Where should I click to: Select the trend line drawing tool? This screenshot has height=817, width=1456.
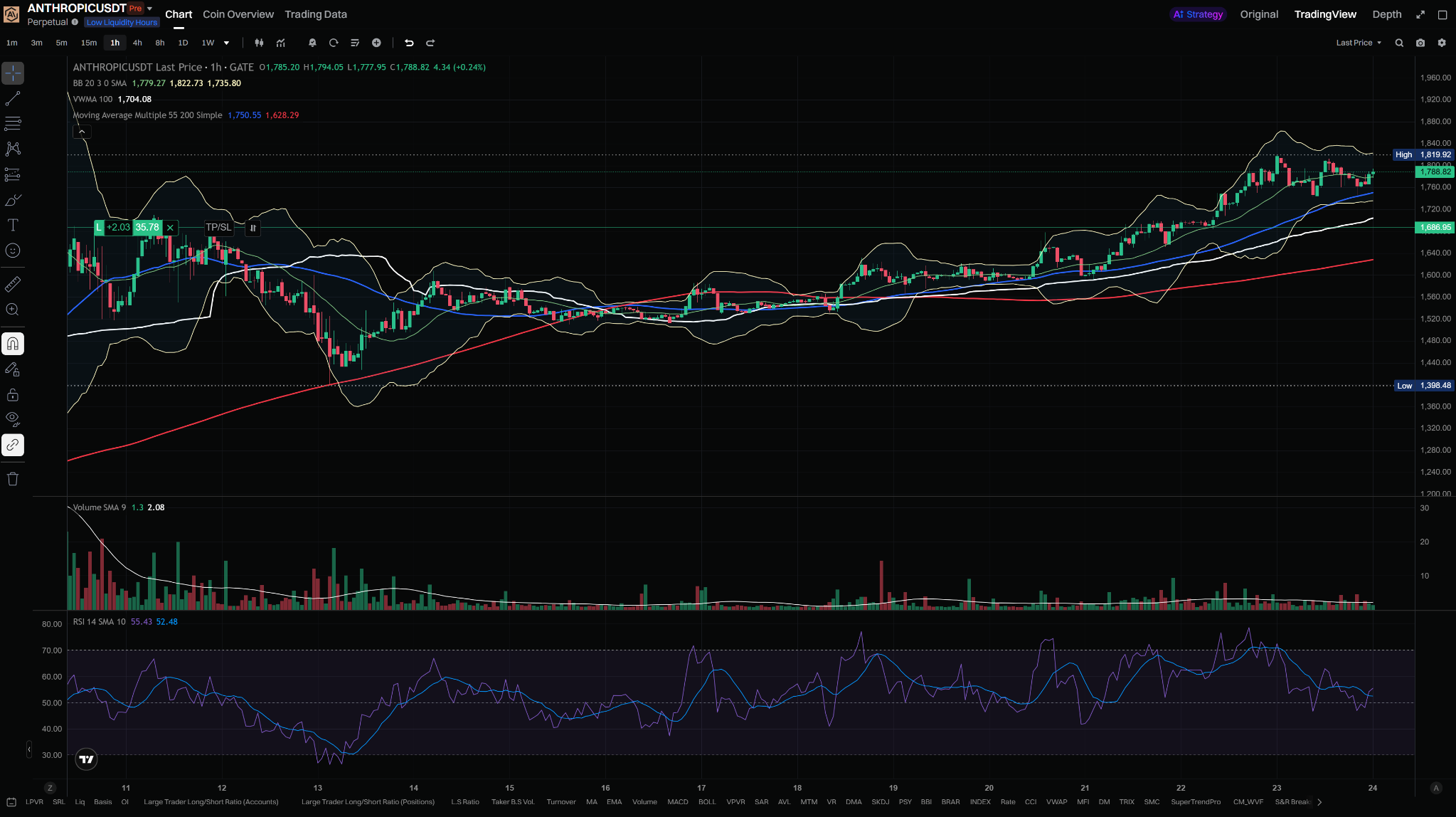coord(13,98)
